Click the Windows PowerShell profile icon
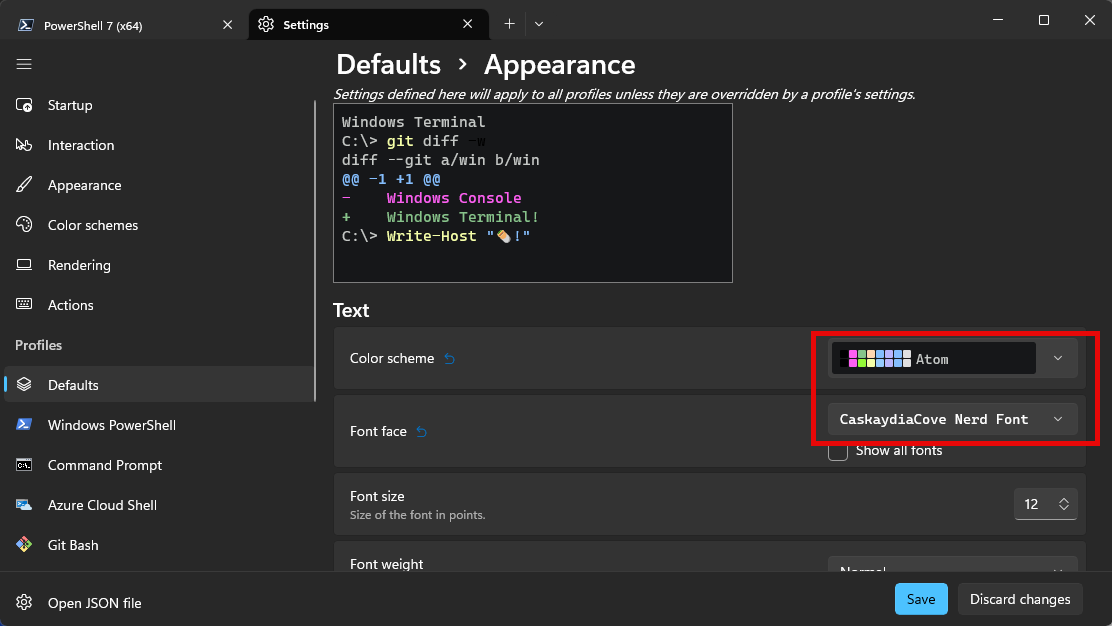The width and height of the screenshot is (1112, 626). pos(24,424)
